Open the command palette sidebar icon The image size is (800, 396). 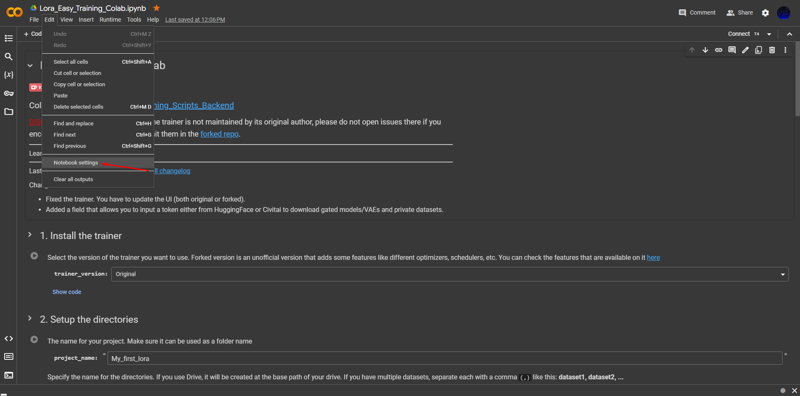(9, 357)
